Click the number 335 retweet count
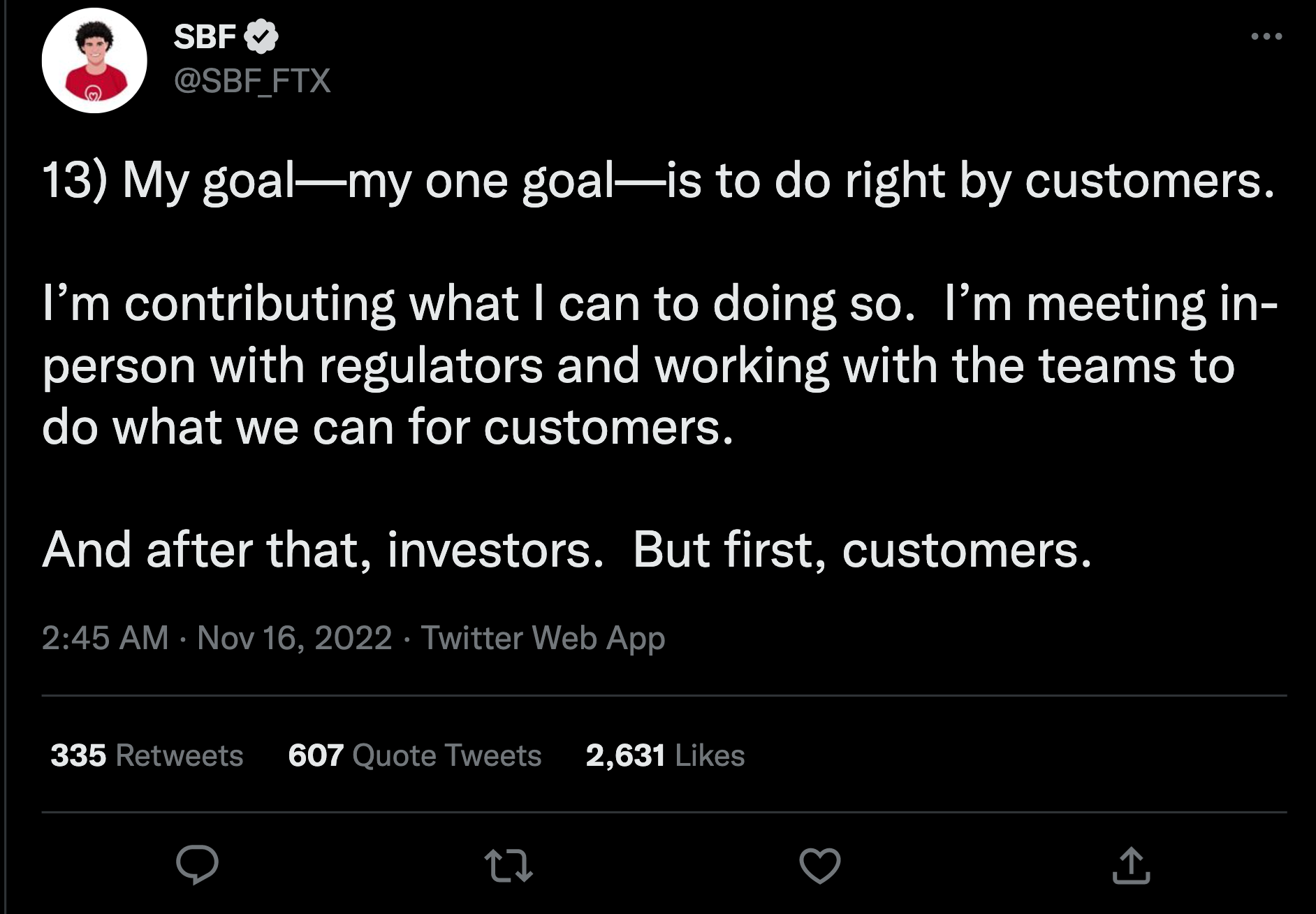Image resolution: width=1316 pixels, height=914 pixels. click(78, 755)
